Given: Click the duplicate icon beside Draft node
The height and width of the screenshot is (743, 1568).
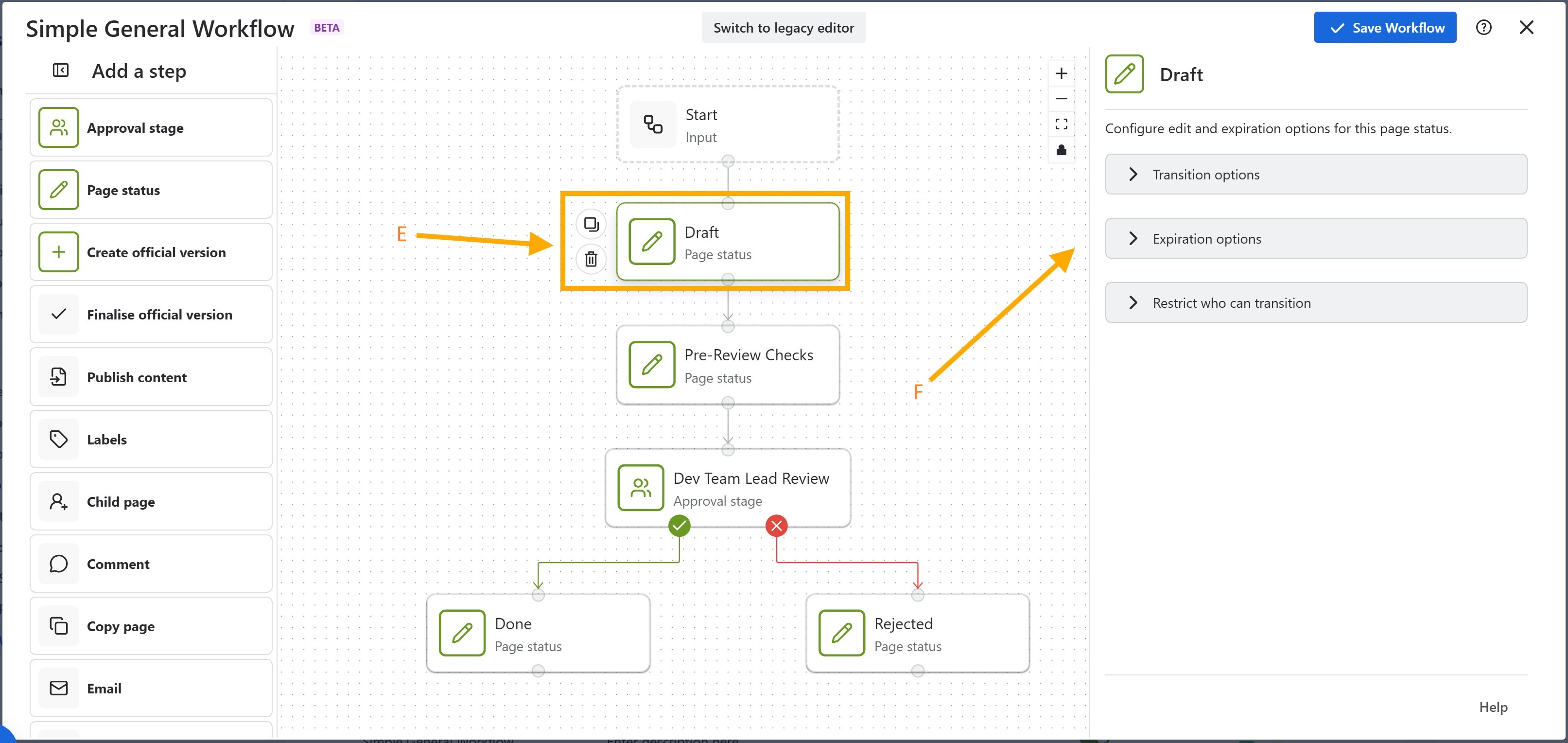Looking at the screenshot, I should click(591, 224).
